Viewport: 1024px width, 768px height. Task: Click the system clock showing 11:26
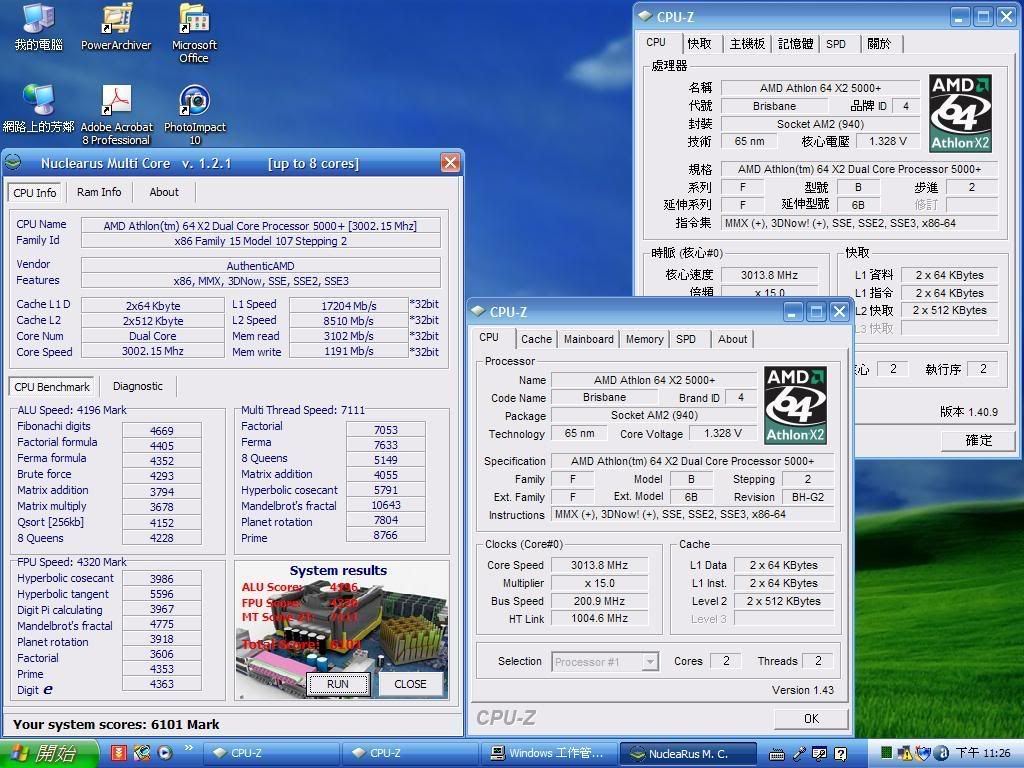pyautogui.click(x=983, y=753)
